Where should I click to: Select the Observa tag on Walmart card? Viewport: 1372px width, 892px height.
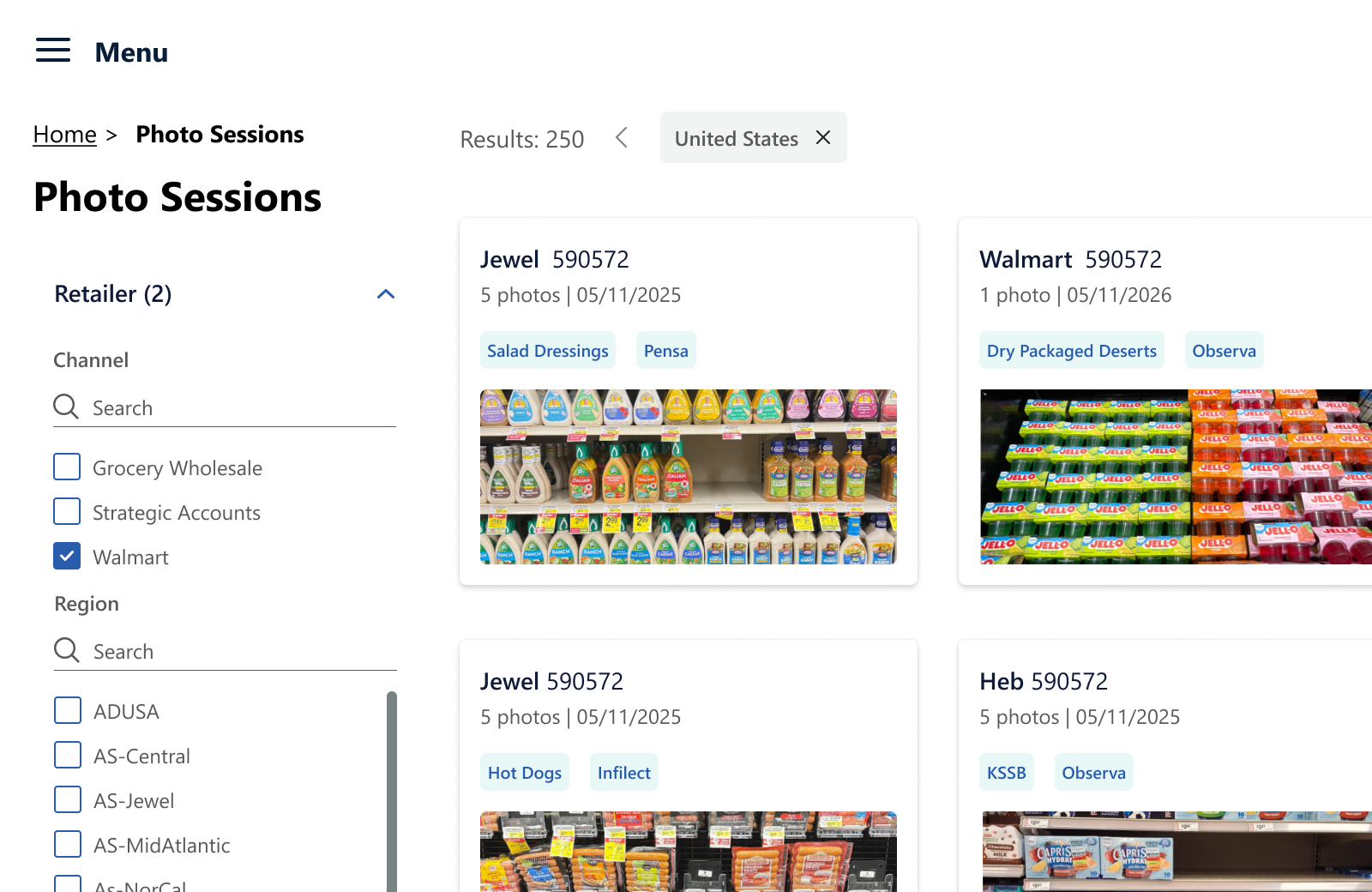coord(1225,350)
